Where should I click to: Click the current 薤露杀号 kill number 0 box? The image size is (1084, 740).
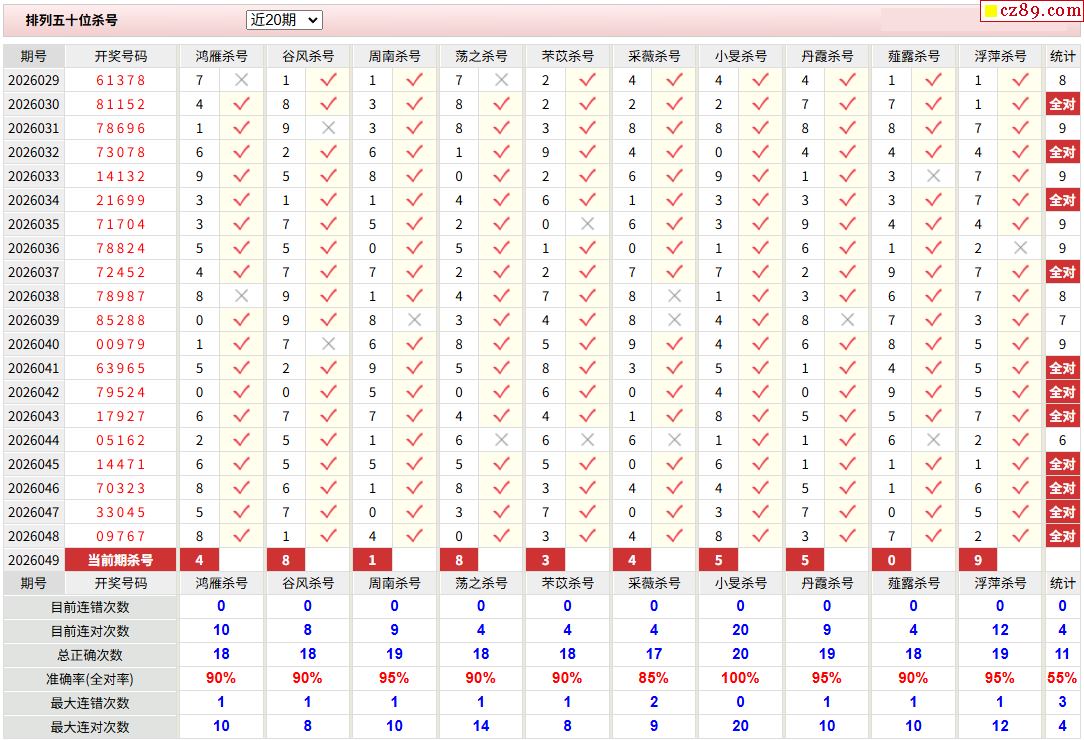(x=892, y=560)
